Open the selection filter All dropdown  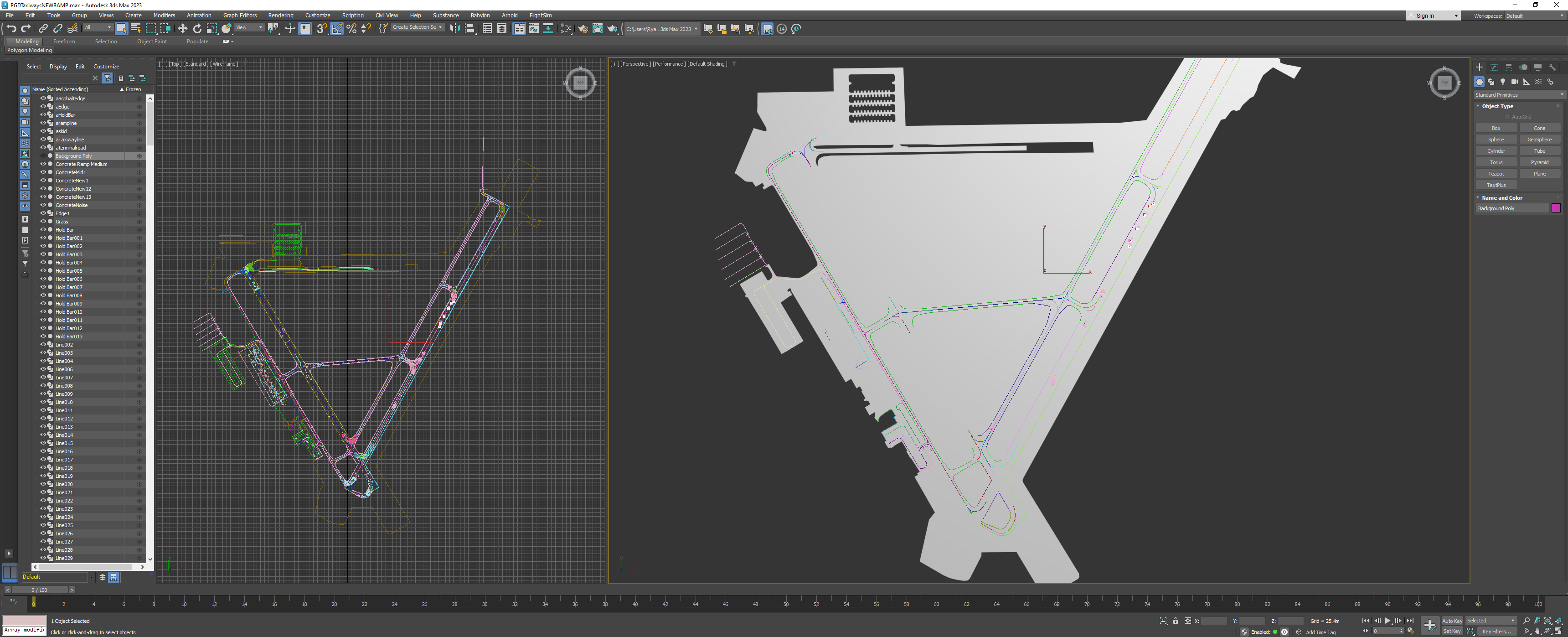98,28
